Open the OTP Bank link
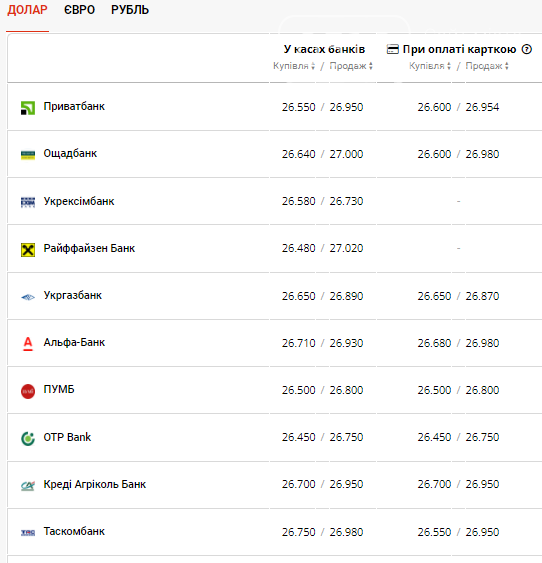 (67, 437)
